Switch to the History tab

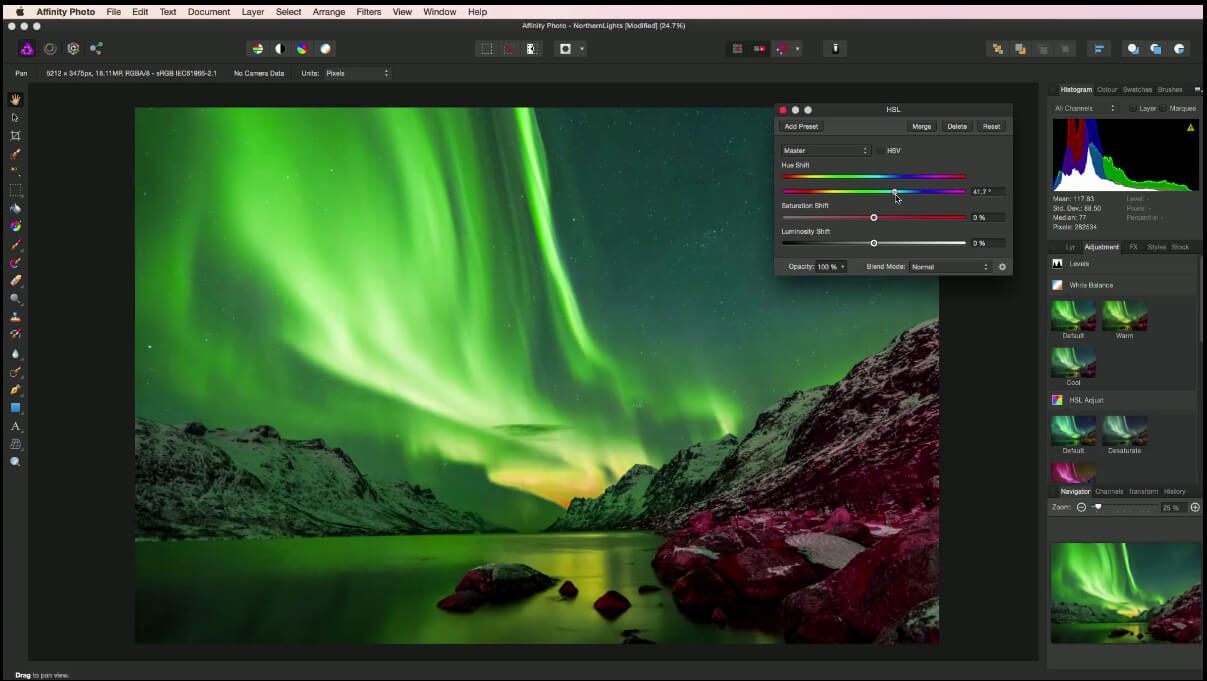[1174, 491]
